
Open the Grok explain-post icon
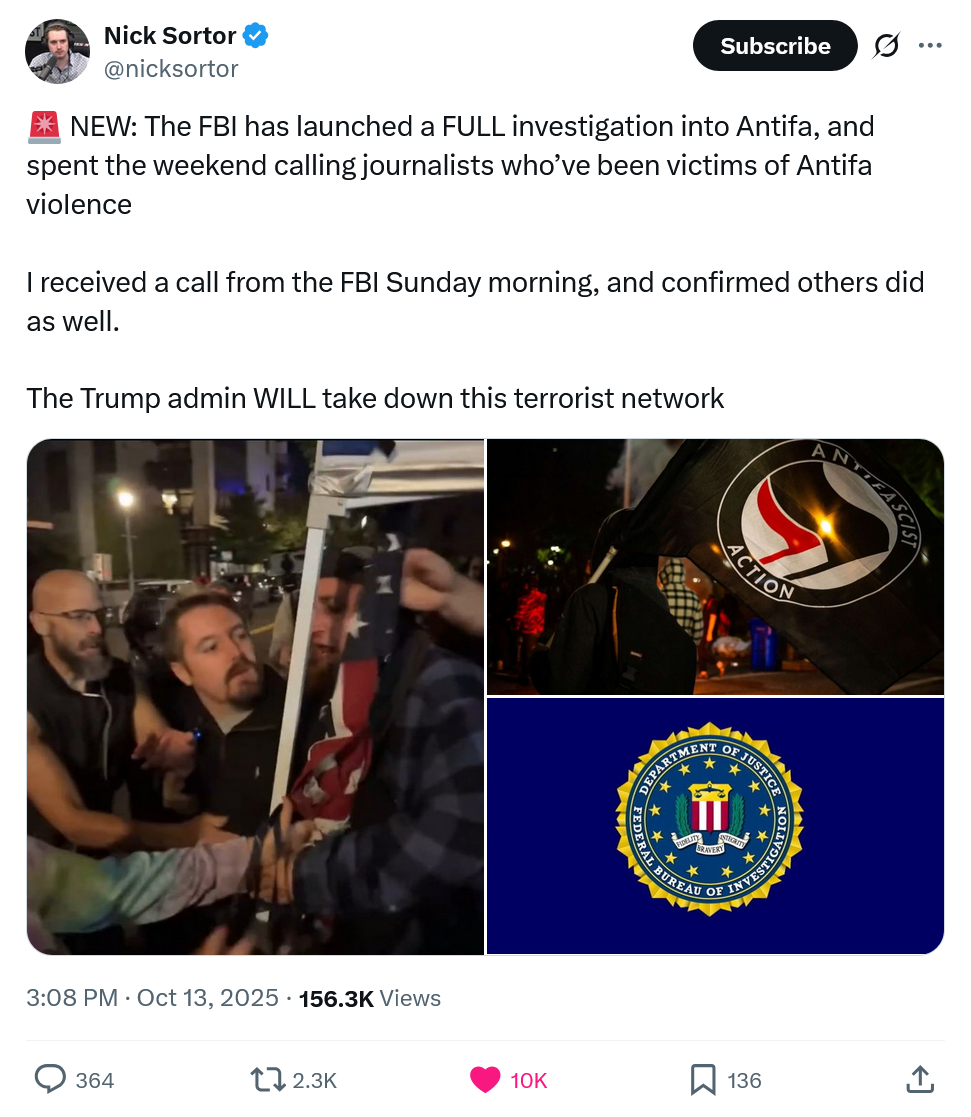(885, 46)
